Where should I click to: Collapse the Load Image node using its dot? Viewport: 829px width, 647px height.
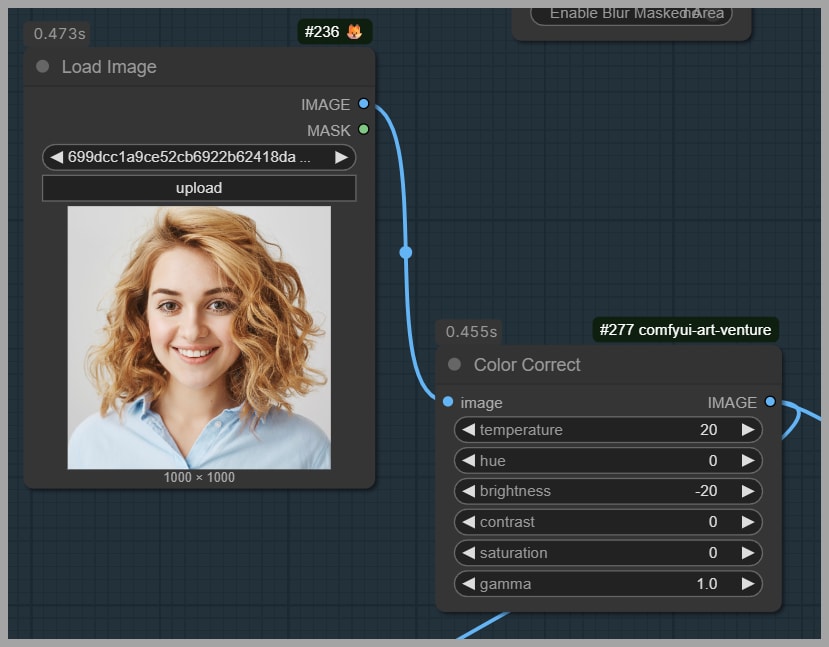point(43,67)
